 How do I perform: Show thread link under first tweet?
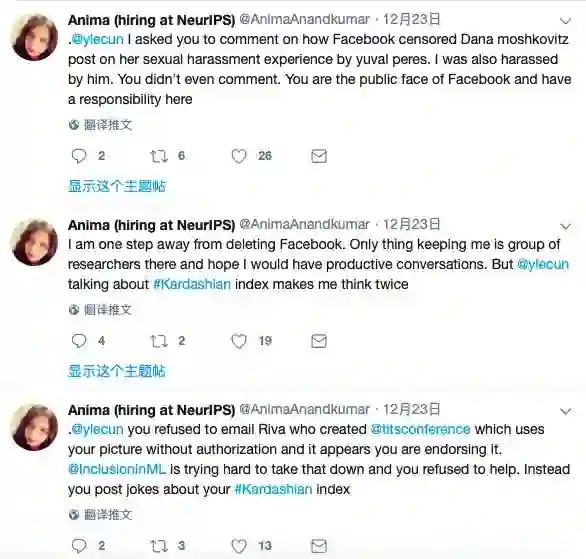117,186
